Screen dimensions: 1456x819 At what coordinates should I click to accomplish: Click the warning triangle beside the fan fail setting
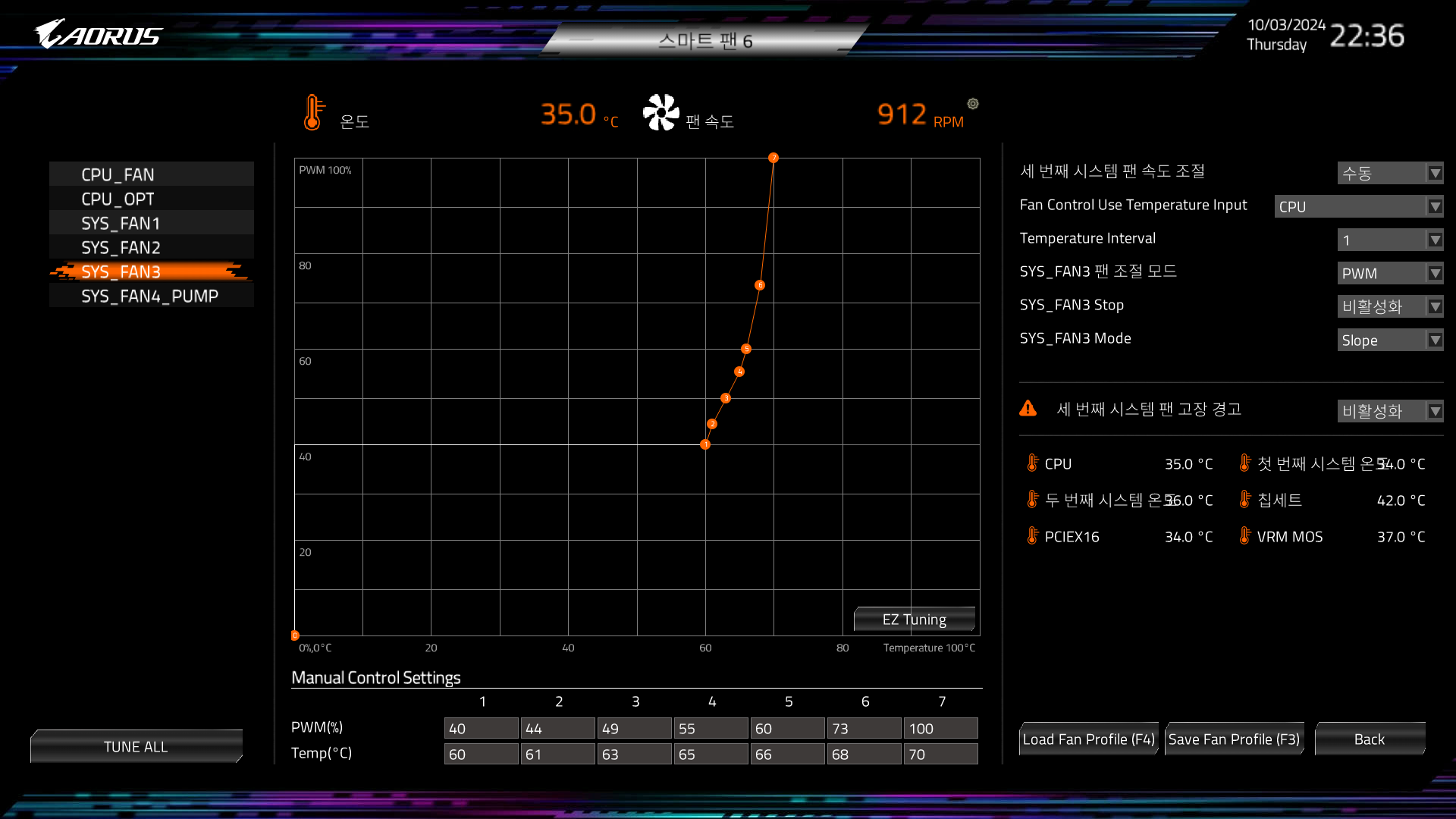pos(1028,409)
